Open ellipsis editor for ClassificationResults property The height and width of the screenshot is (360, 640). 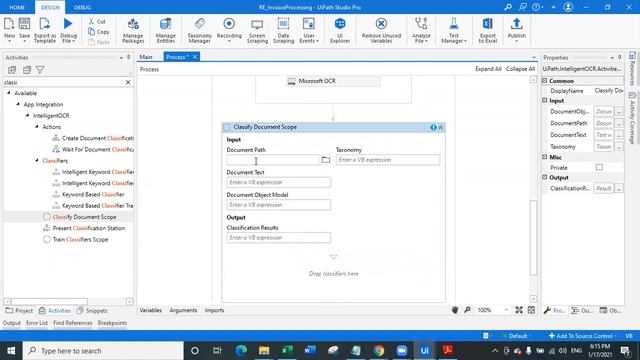click(x=619, y=188)
